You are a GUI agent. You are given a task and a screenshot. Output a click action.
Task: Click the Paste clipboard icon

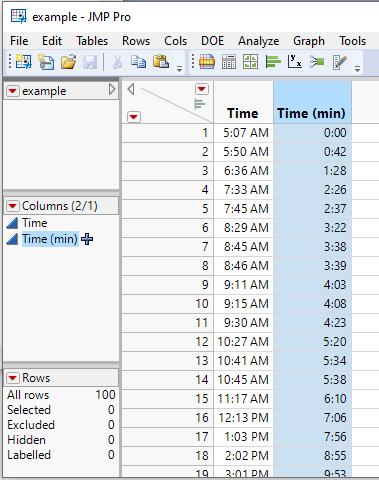click(x=161, y=62)
